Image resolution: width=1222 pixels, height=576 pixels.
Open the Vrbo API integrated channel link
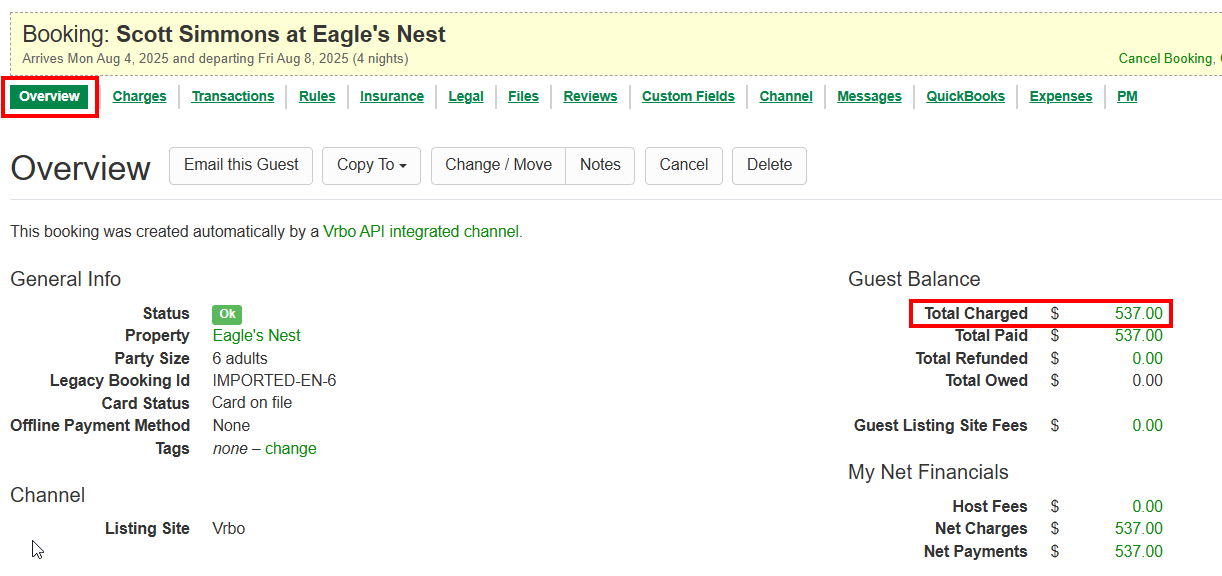(421, 231)
